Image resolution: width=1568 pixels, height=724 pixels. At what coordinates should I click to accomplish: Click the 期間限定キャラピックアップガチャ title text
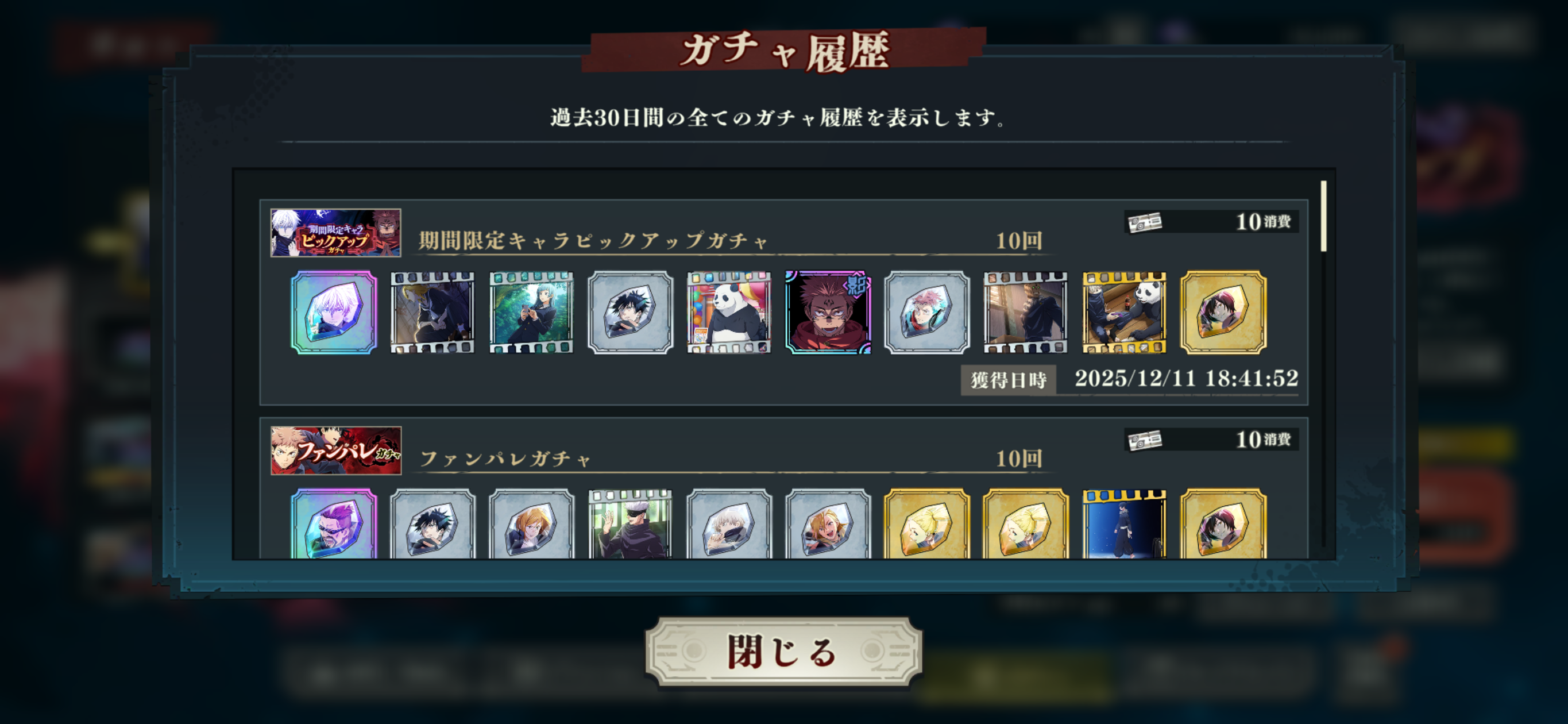pyautogui.click(x=593, y=241)
